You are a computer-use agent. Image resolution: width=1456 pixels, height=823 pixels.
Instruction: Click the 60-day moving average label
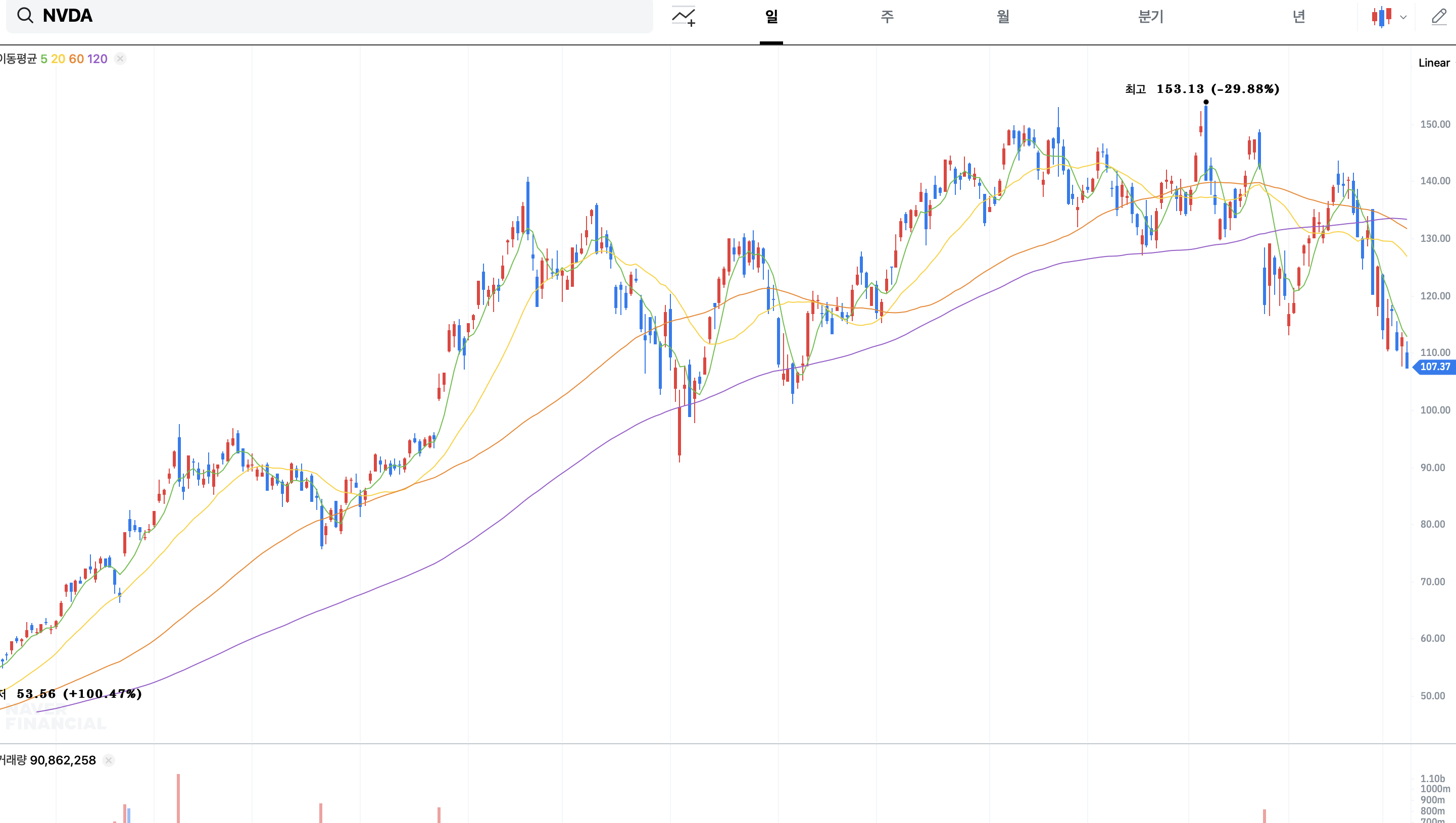coord(76,59)
